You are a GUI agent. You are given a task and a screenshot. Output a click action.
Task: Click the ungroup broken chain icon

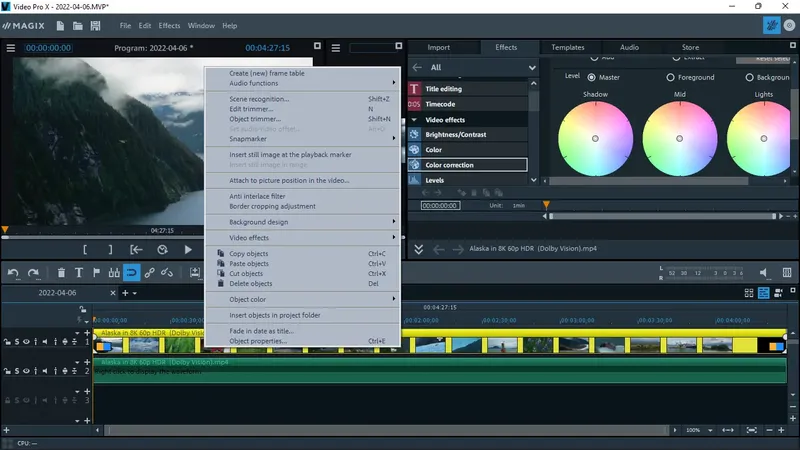tap(167, 273)
